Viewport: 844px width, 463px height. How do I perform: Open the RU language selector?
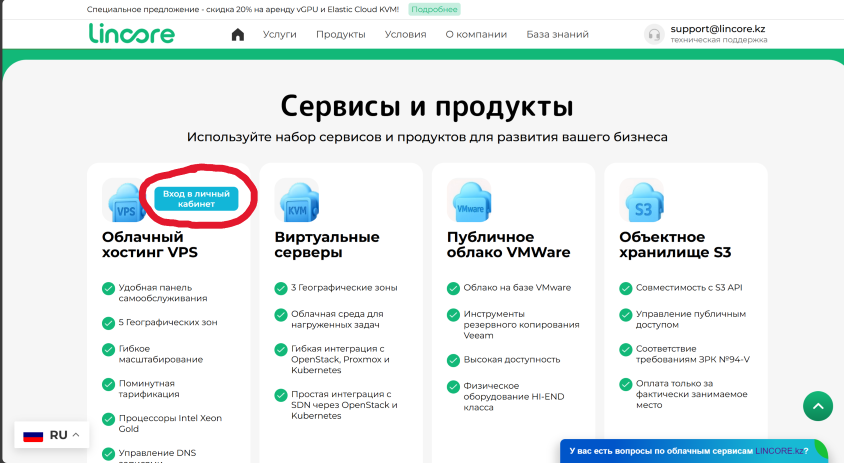(x=52, y=435)
